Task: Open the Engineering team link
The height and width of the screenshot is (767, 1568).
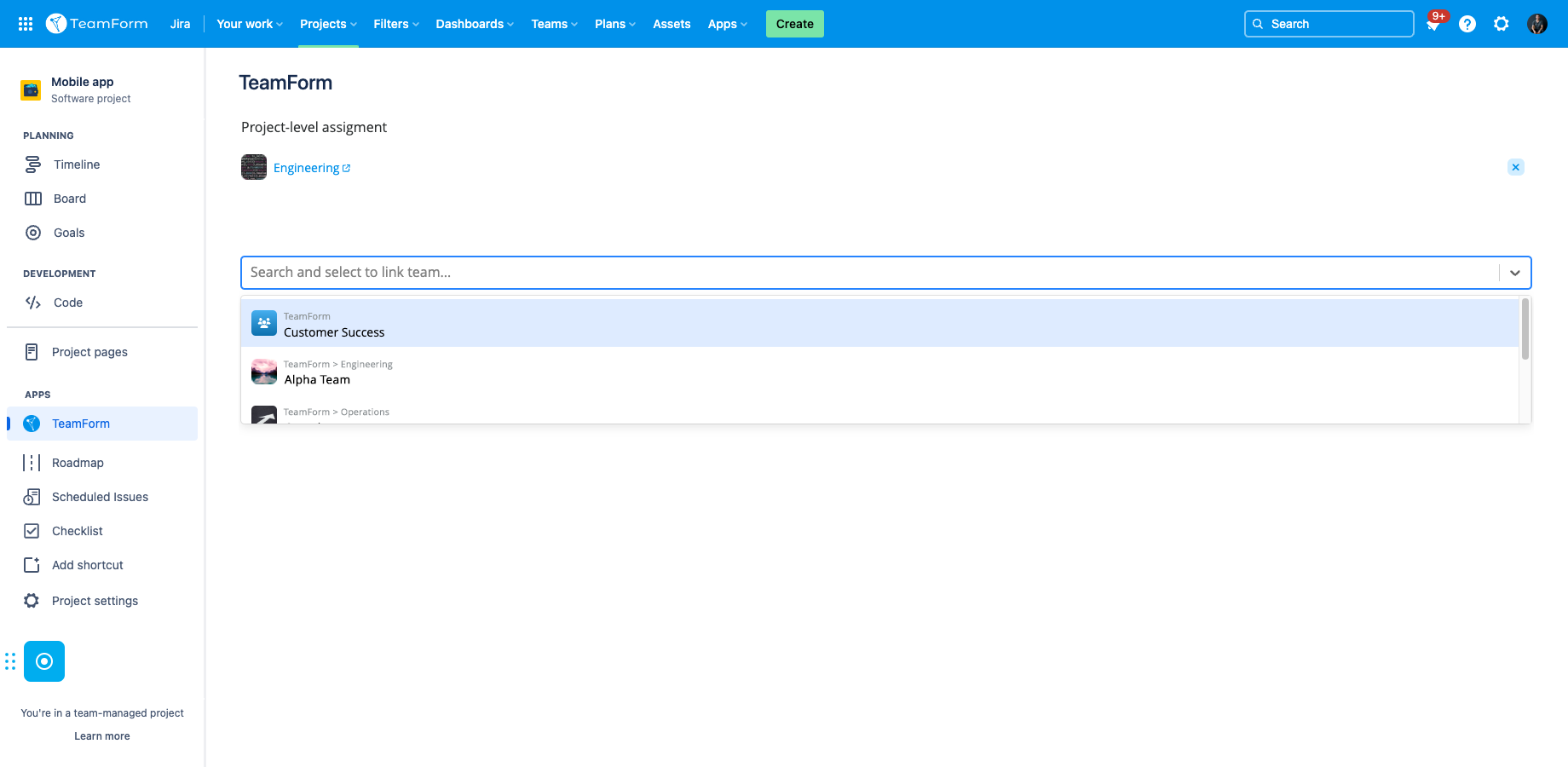Action: (312, 168)
